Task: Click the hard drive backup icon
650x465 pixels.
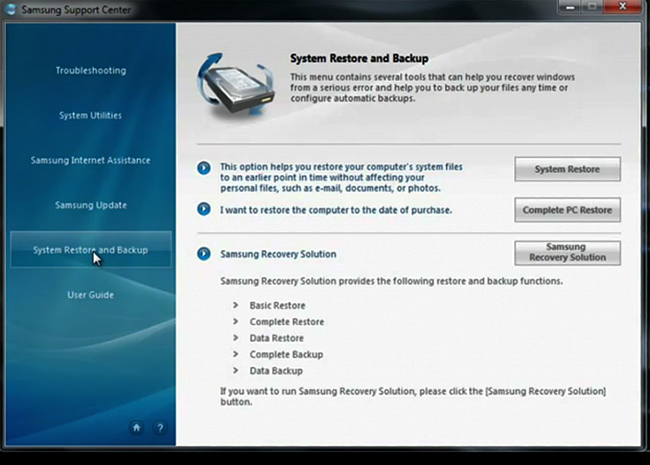Action: click(x=236, y=84)
